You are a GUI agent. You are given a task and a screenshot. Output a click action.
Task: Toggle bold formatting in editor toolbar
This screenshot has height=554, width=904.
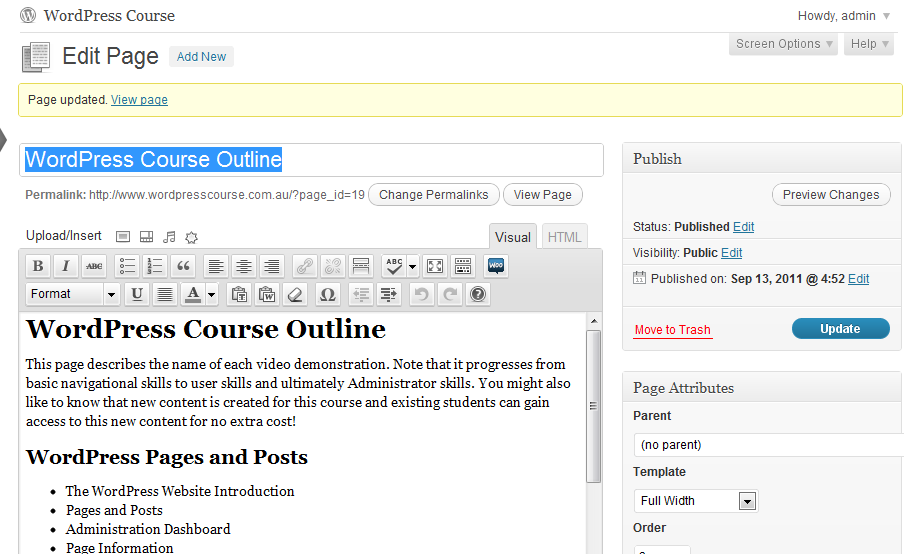point(38,266)
